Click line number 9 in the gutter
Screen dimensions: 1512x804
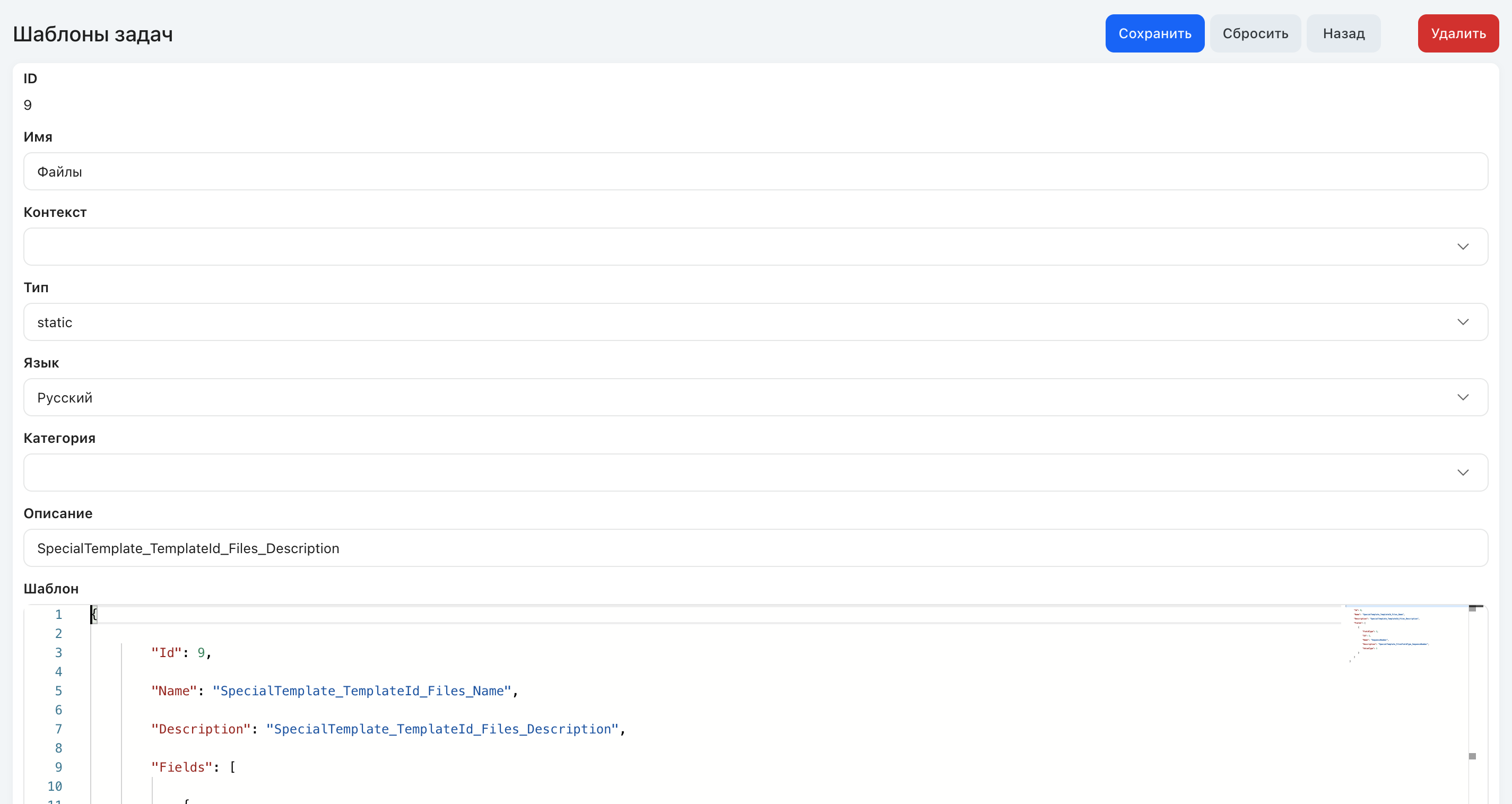pos(58,767)
